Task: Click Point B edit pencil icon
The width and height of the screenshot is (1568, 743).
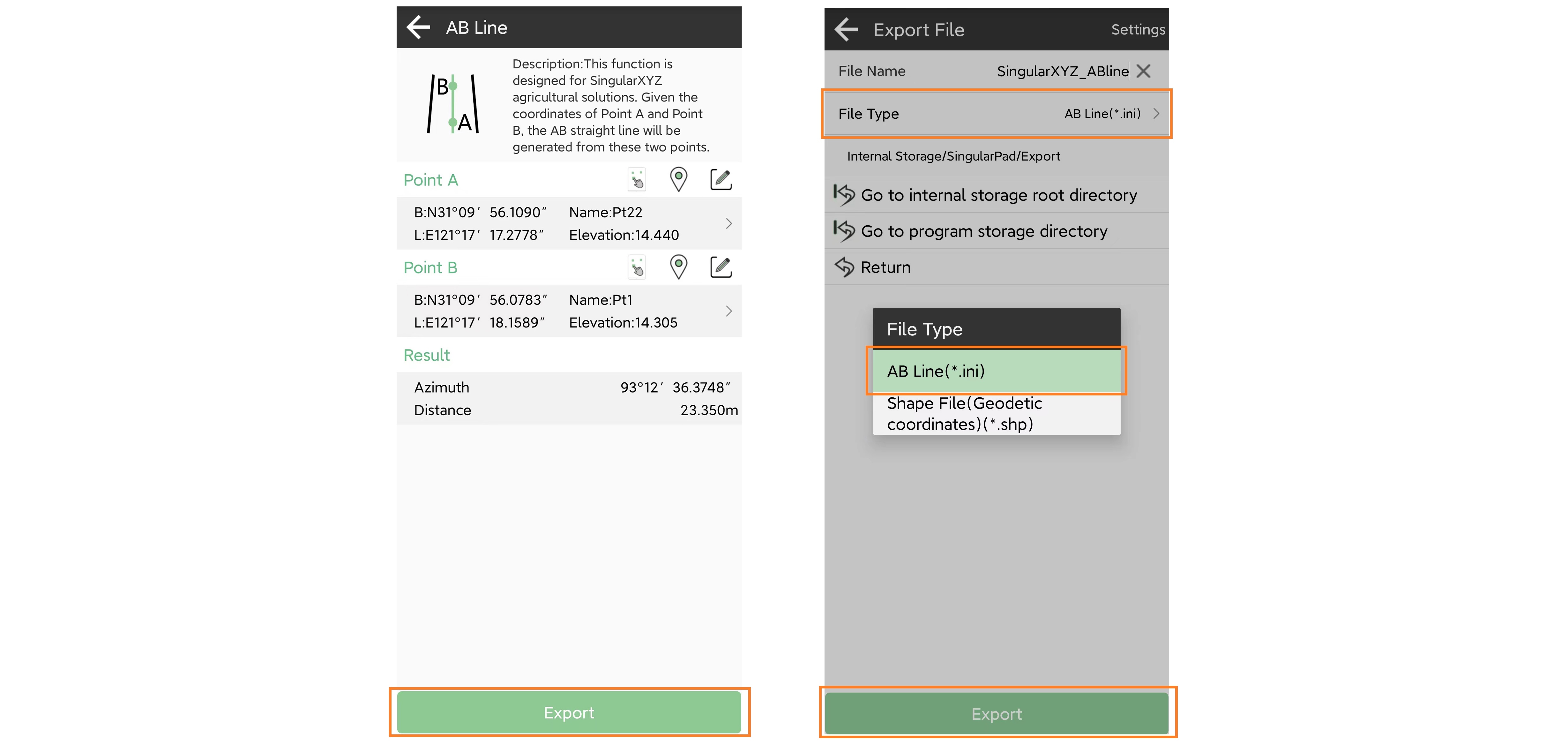Action: click(721, 267)
